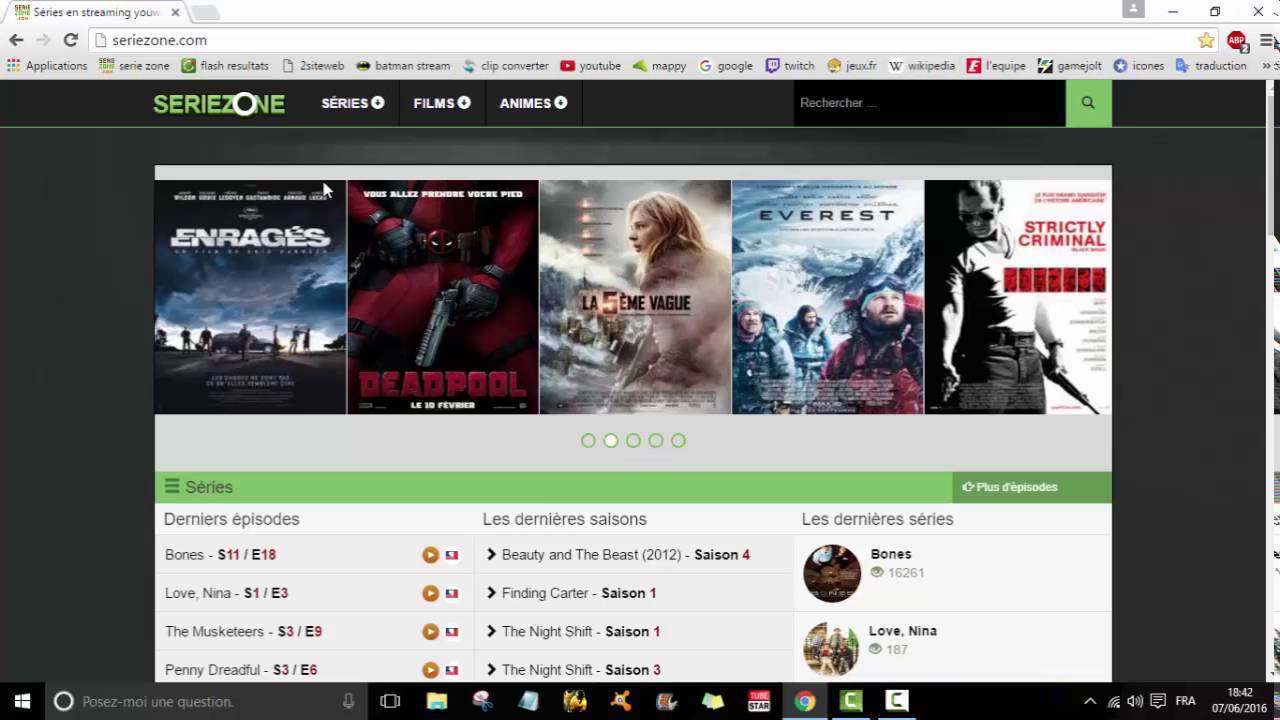Viewport: 1280px width, 720px height.
Task: Click the flag icon beside Love, Nina
Action: pos(452,593)
